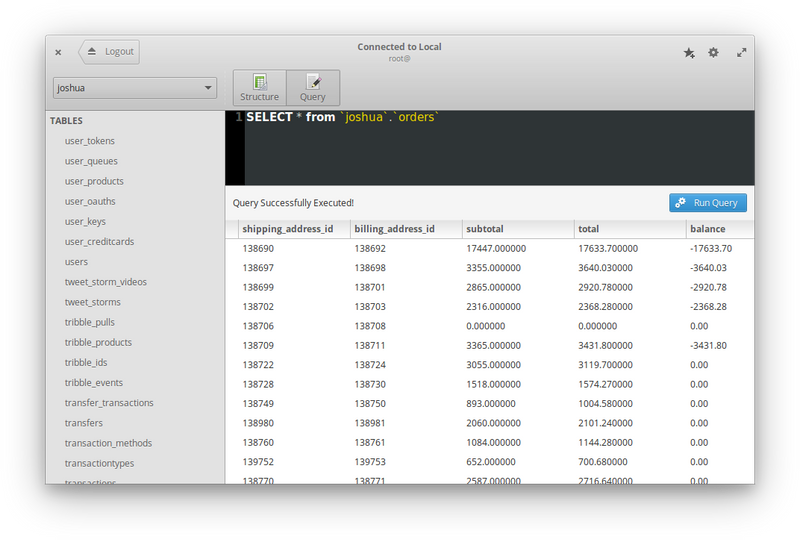Click subtotal value 3365.000000
Screen dimensions: 800x540
493,346
